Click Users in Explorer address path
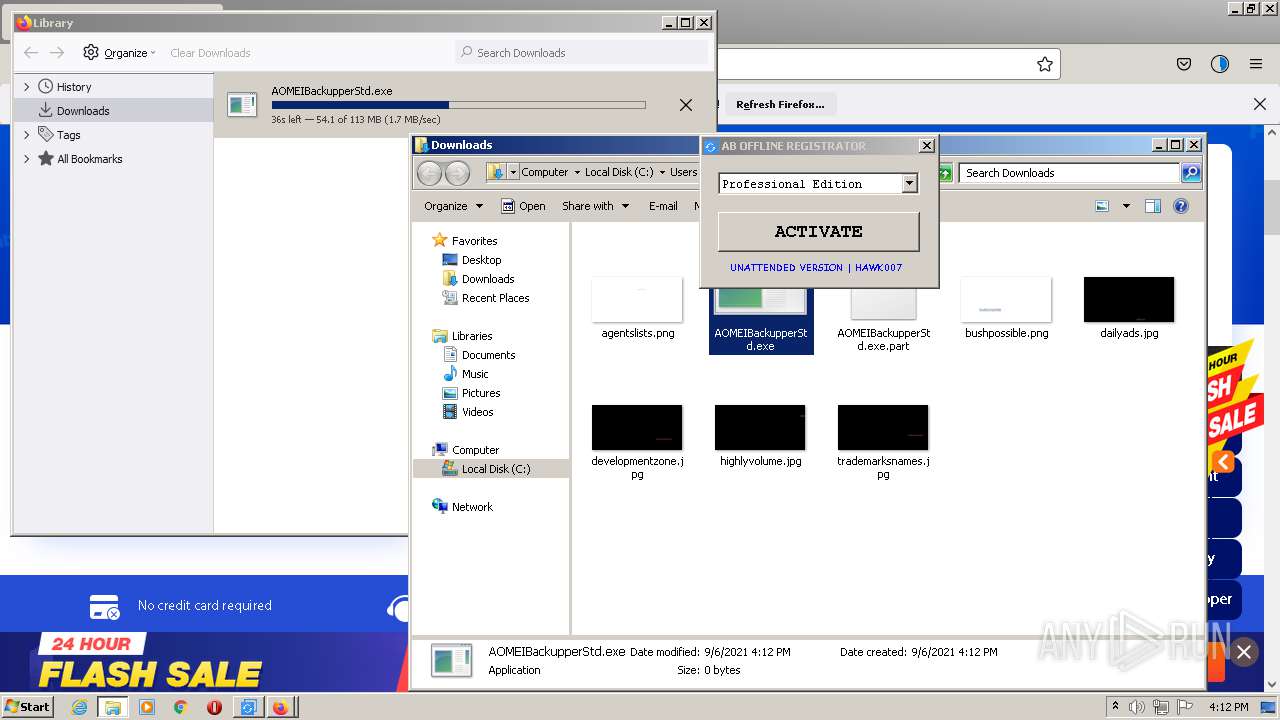1280x720 pixels. (683, 172)
